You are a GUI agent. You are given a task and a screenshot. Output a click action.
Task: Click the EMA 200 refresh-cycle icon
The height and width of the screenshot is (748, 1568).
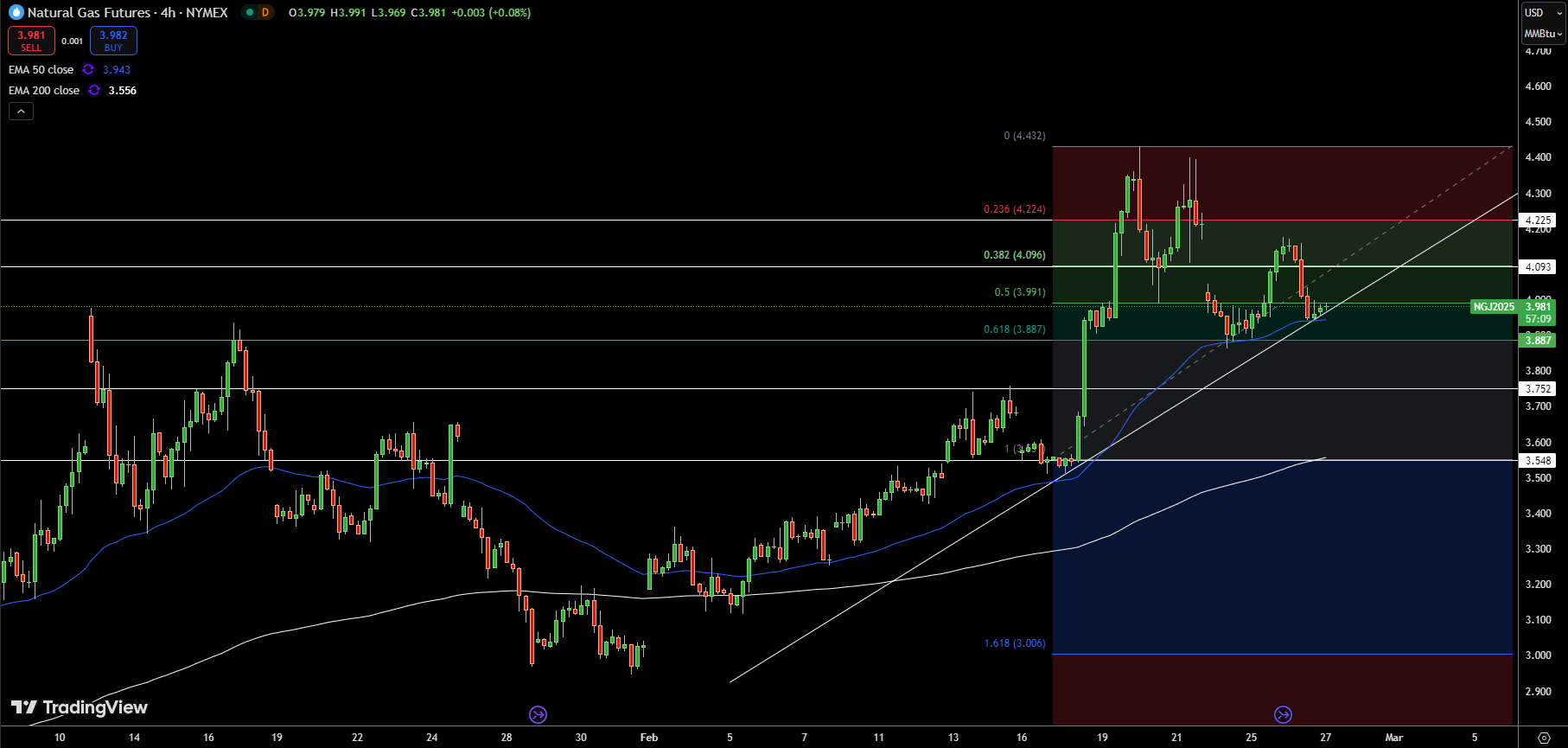click(94, 90)
